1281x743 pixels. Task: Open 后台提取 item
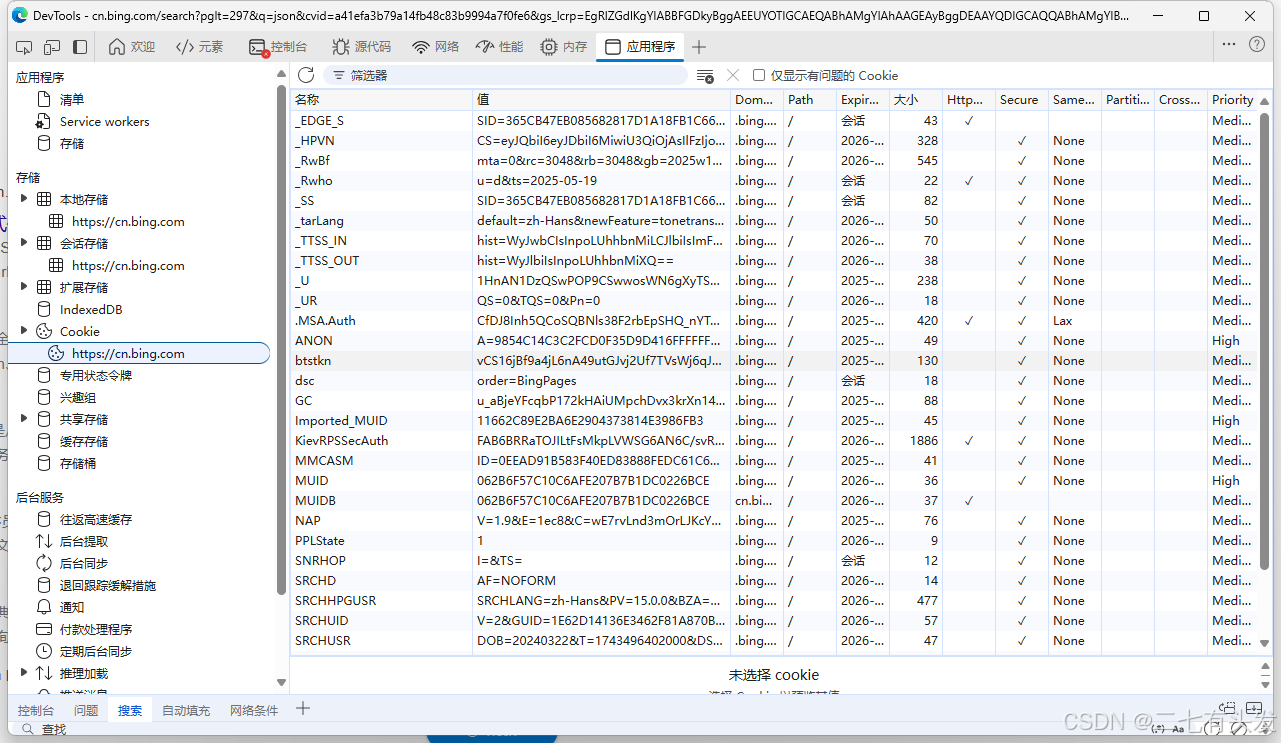tap(84, 541)
